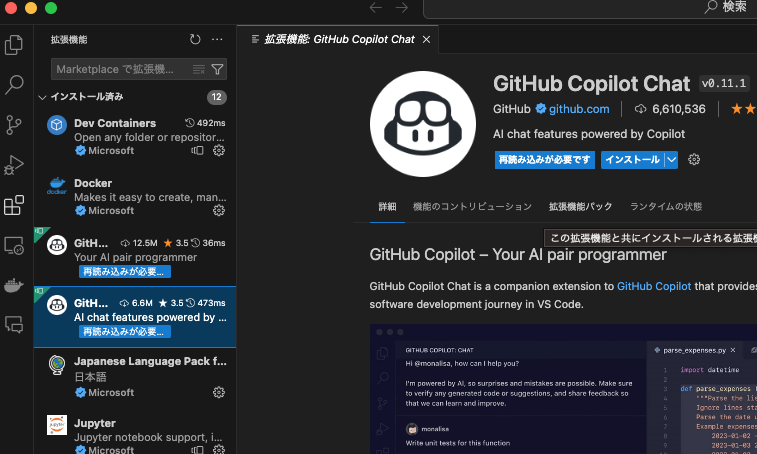Click the インストール button
The image size is (757, 454).
(632, 160)
